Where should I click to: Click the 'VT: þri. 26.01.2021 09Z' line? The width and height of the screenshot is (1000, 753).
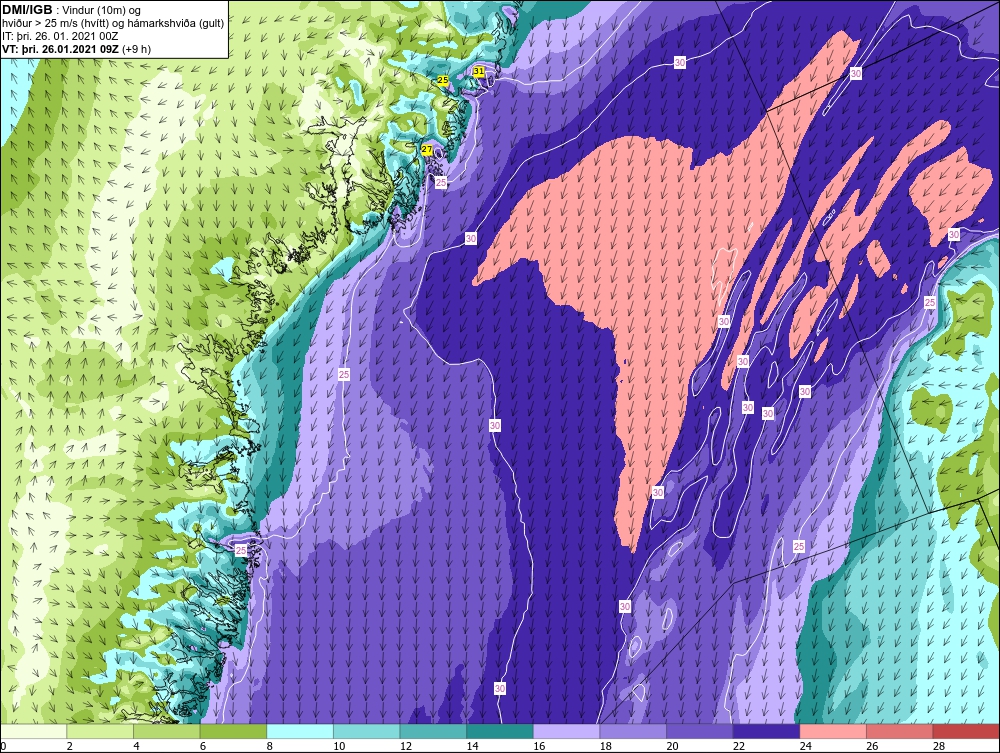click(x=61, y=49)
